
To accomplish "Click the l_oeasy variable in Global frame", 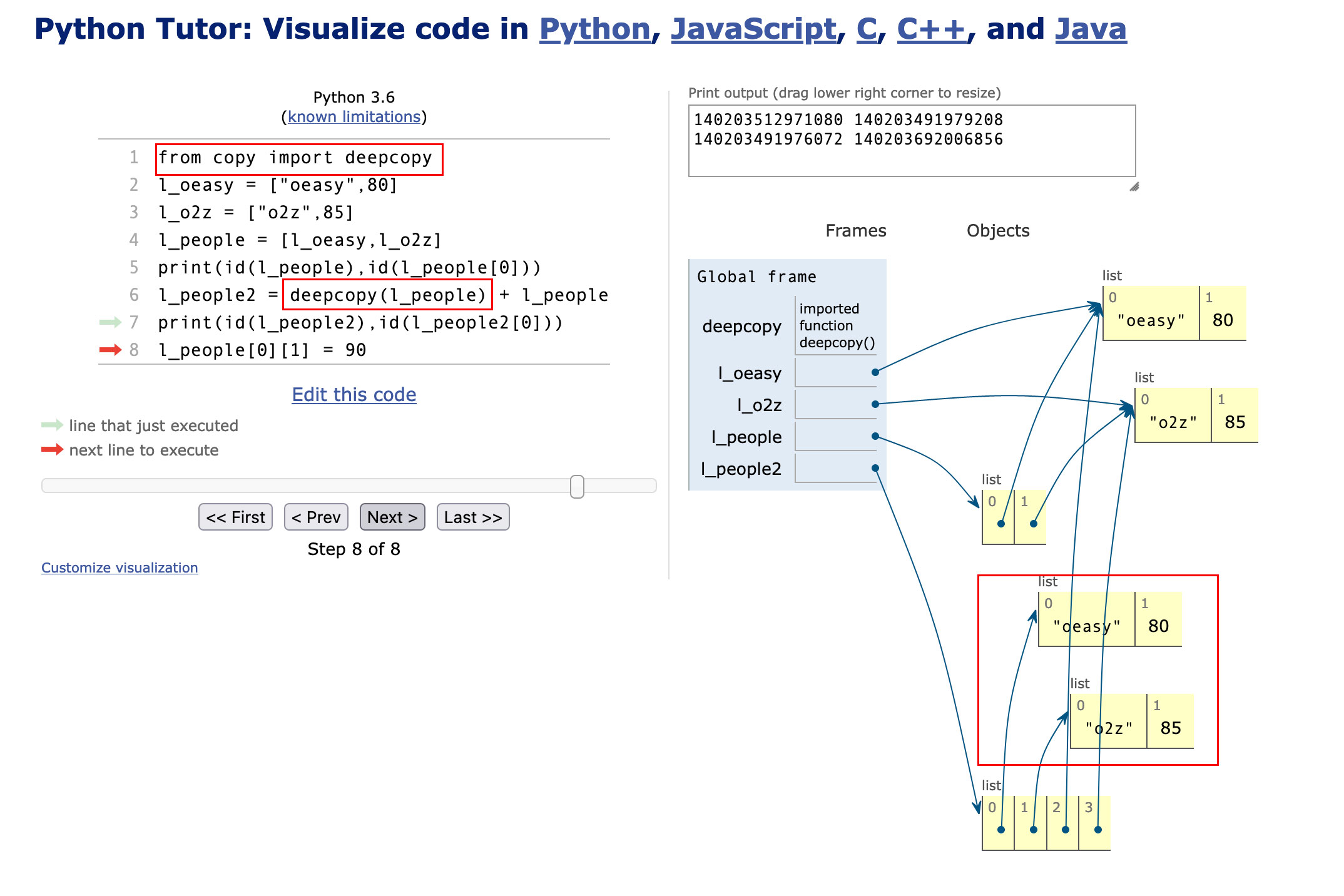I will (750, 374).
